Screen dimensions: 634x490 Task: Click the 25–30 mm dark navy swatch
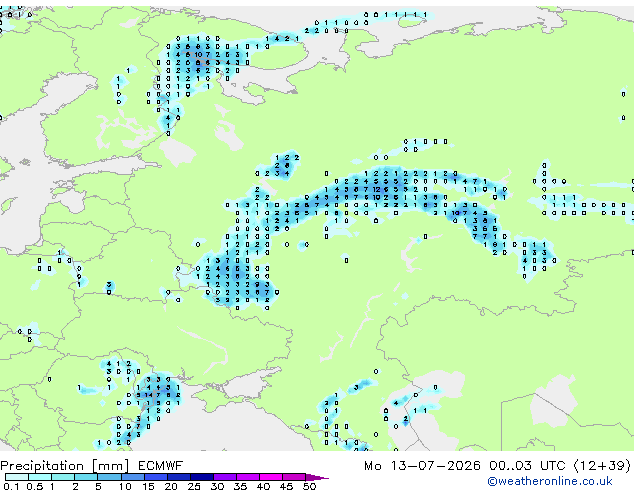tap(202, 477)
